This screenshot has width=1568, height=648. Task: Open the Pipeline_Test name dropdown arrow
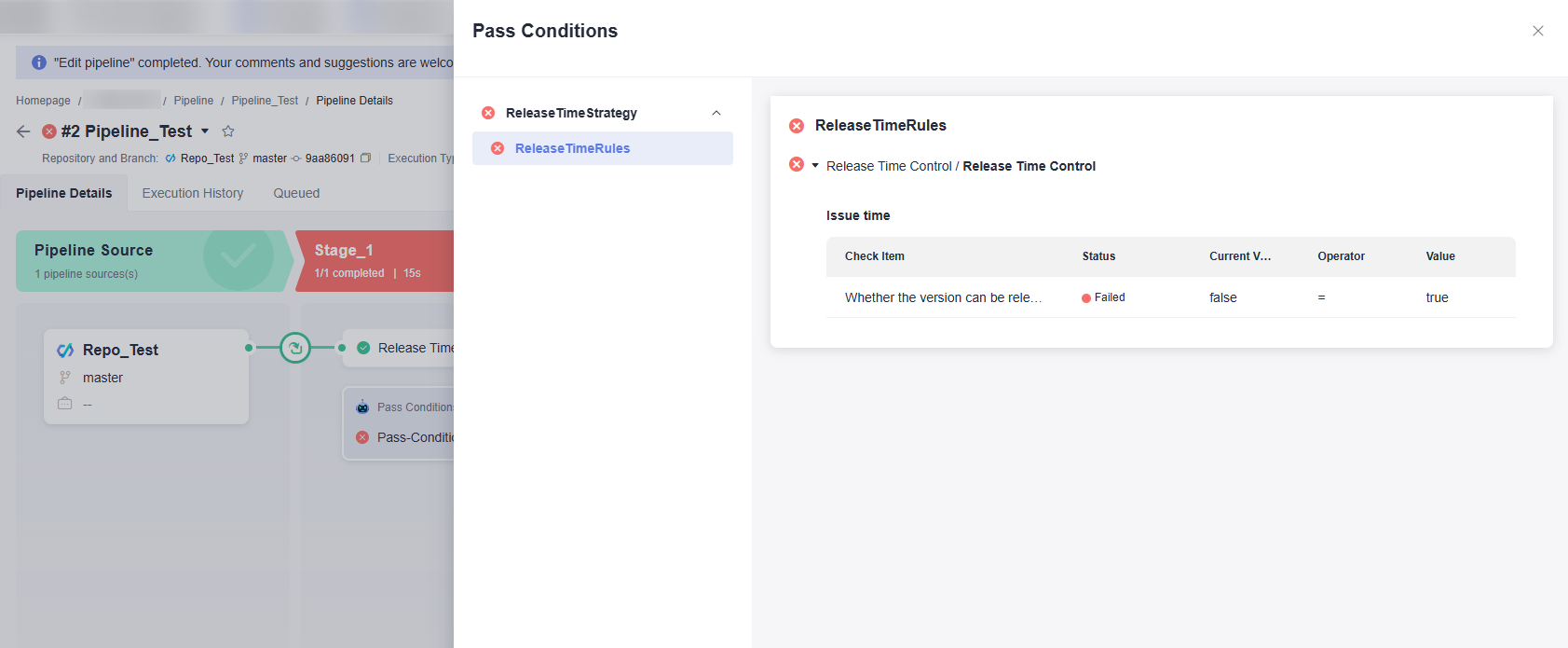[x=205, y=131]
